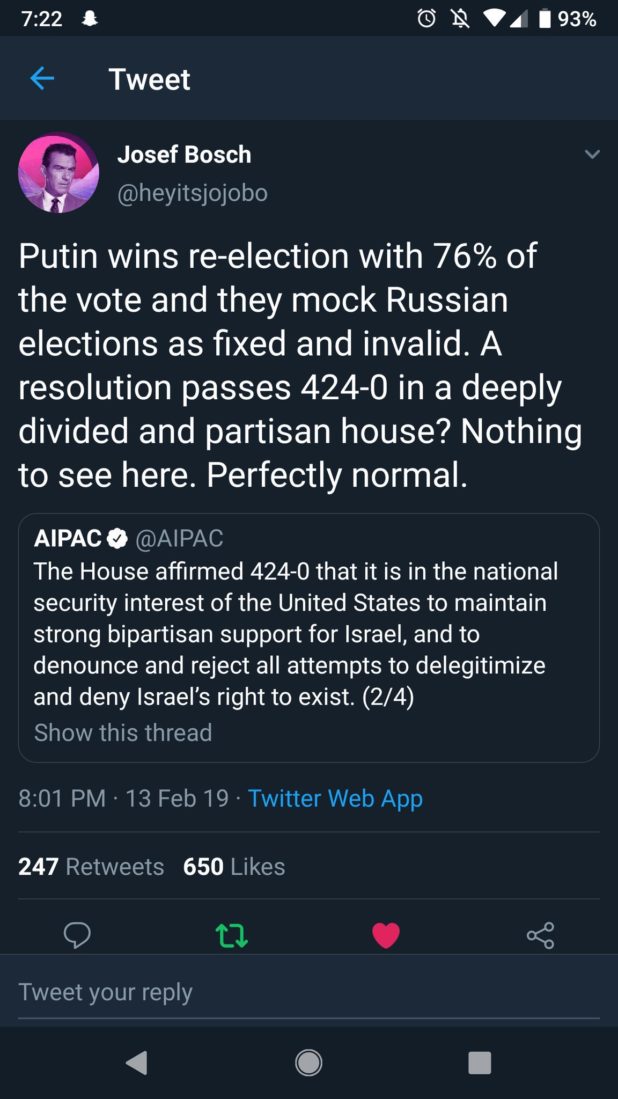Unlike the tweet with heart icon
This screenshot has height=1099, width=618.
pos(385,935)
